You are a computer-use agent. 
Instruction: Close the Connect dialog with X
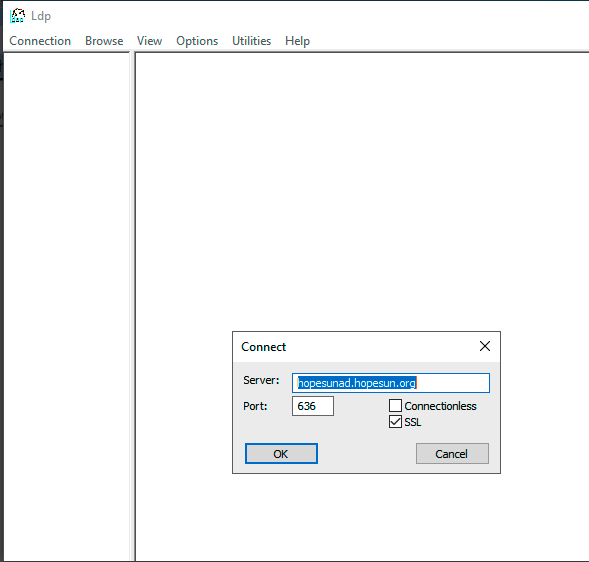(485, 346)
